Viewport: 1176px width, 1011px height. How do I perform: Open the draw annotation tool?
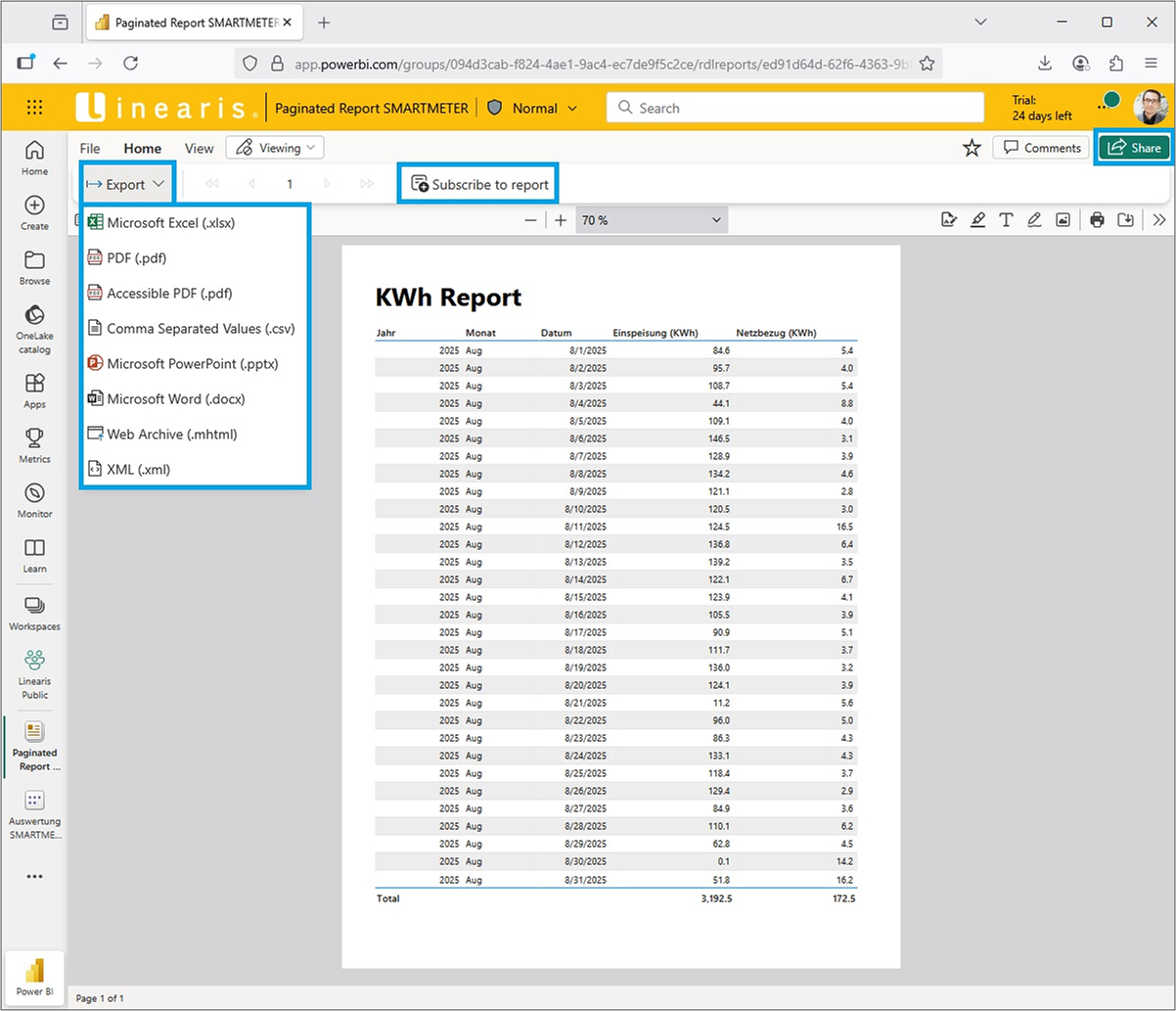[1034, 219]
